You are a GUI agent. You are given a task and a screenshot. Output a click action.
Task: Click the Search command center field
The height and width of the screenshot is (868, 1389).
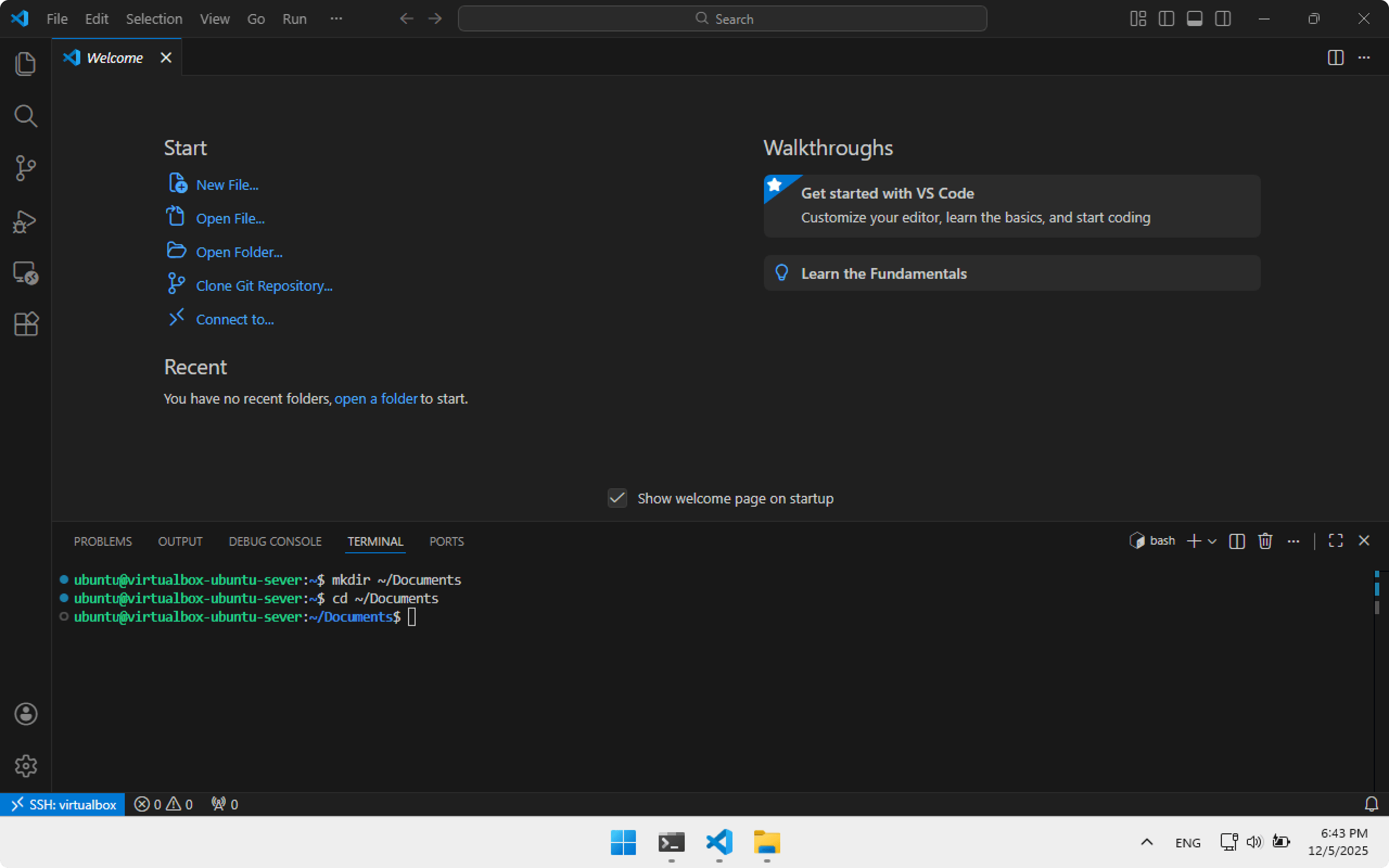[x=722, y=19]
